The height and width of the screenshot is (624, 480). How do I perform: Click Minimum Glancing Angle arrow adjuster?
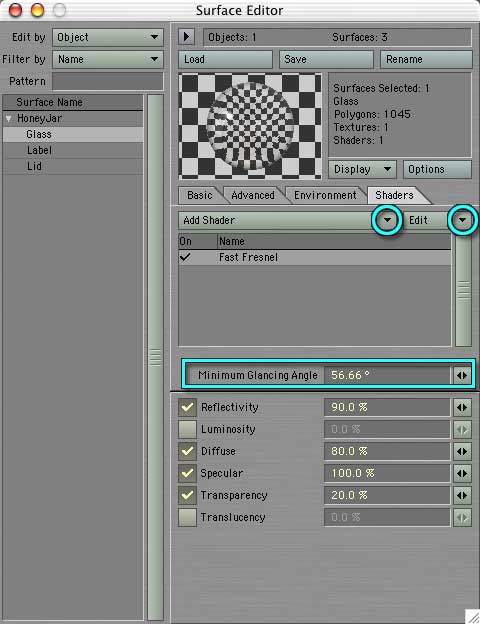pos(462,375)
